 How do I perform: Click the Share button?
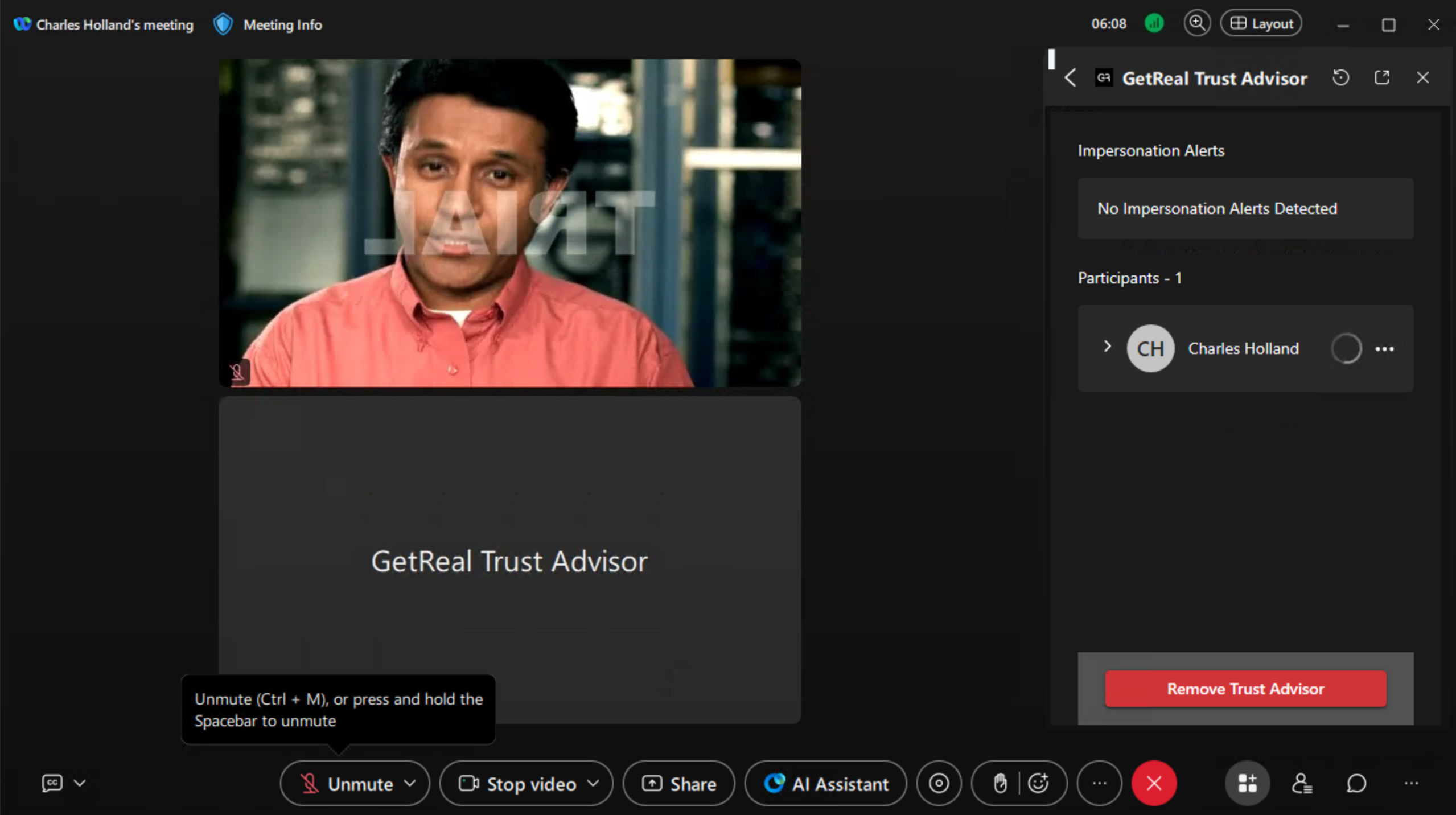click(678, 783)
